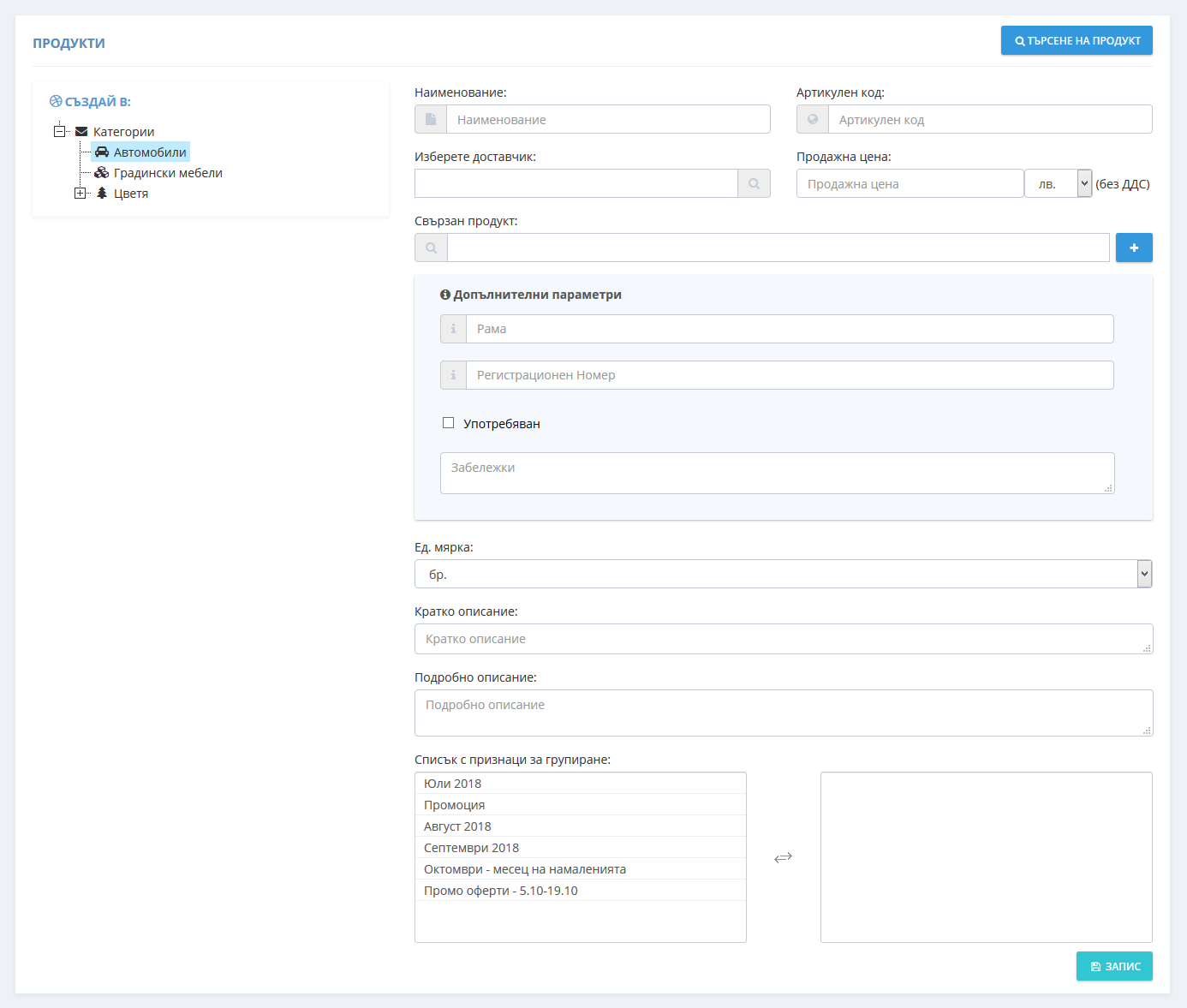
Task: Click the tree icon of Цветя category
Action: coord(102,193)
